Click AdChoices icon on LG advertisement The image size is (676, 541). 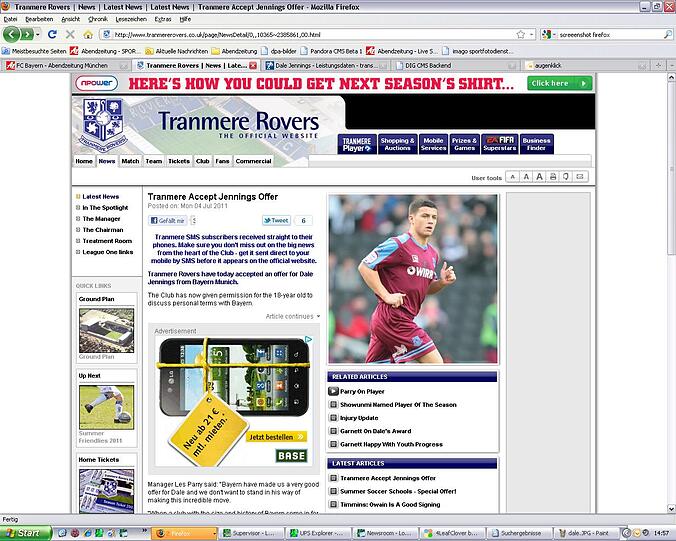[309, 340]
